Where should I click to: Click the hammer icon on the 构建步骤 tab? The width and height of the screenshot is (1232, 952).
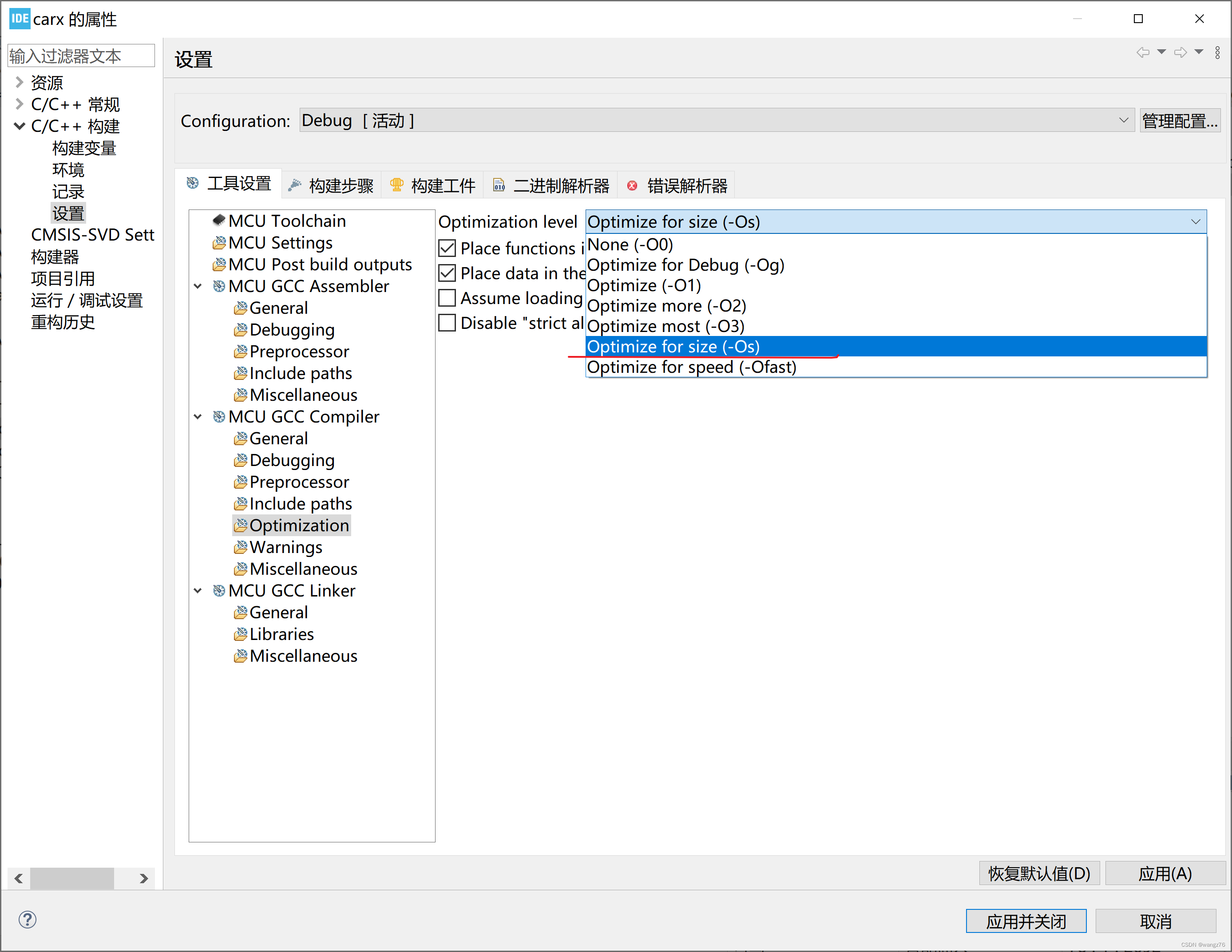point(295,185)
